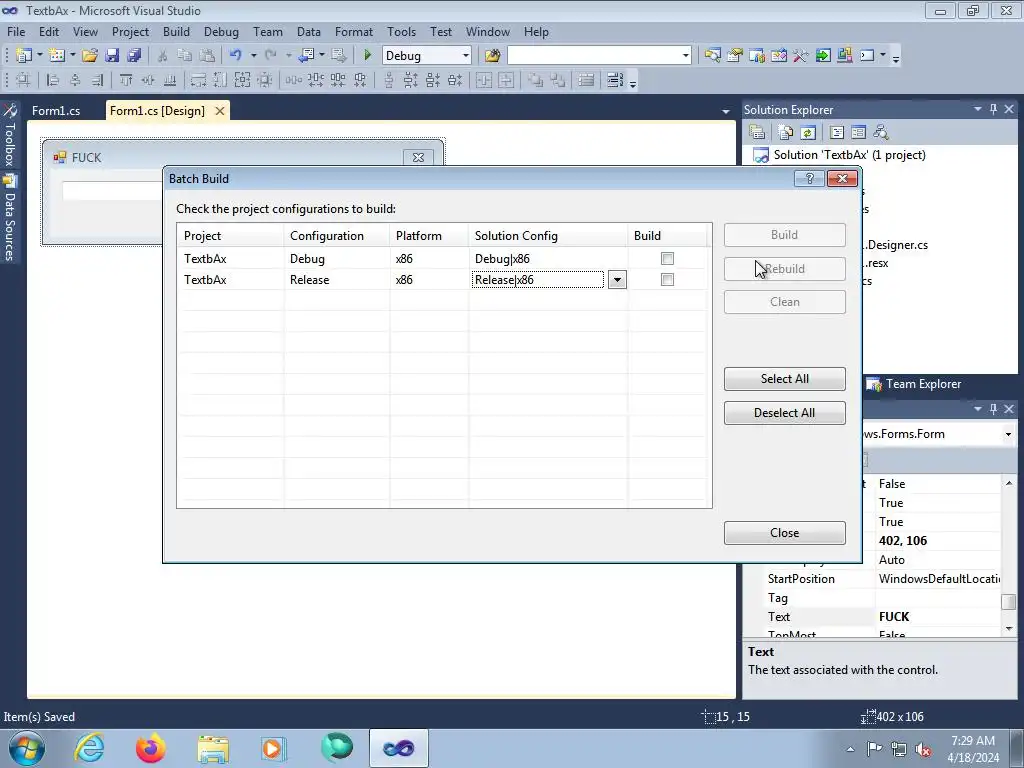
Task: Expand the Undo history dropdown arrow
Action: pos(253,56)
